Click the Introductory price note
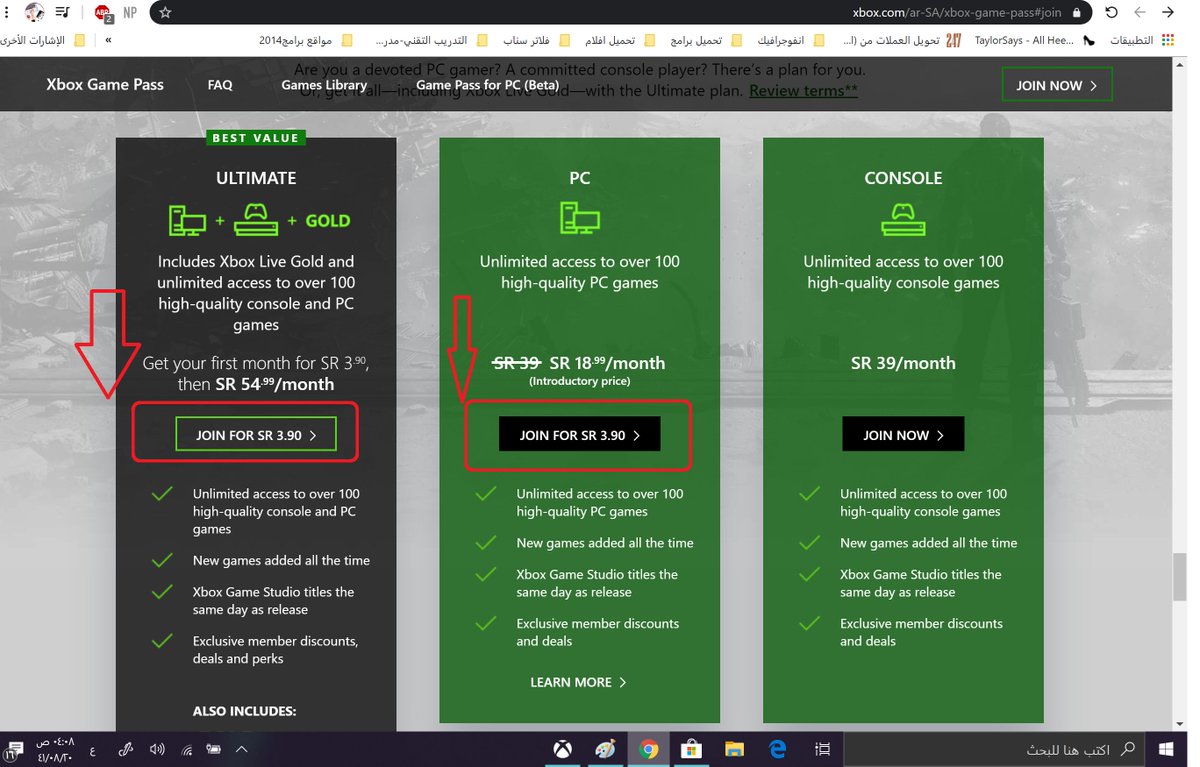 pyautogui.click(x=579, y=382)
